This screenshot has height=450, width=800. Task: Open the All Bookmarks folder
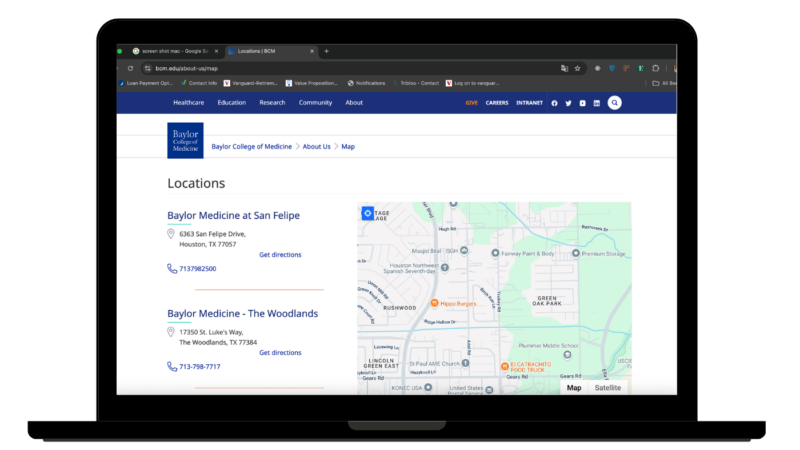pyautogui.click(x=664, y=83)
